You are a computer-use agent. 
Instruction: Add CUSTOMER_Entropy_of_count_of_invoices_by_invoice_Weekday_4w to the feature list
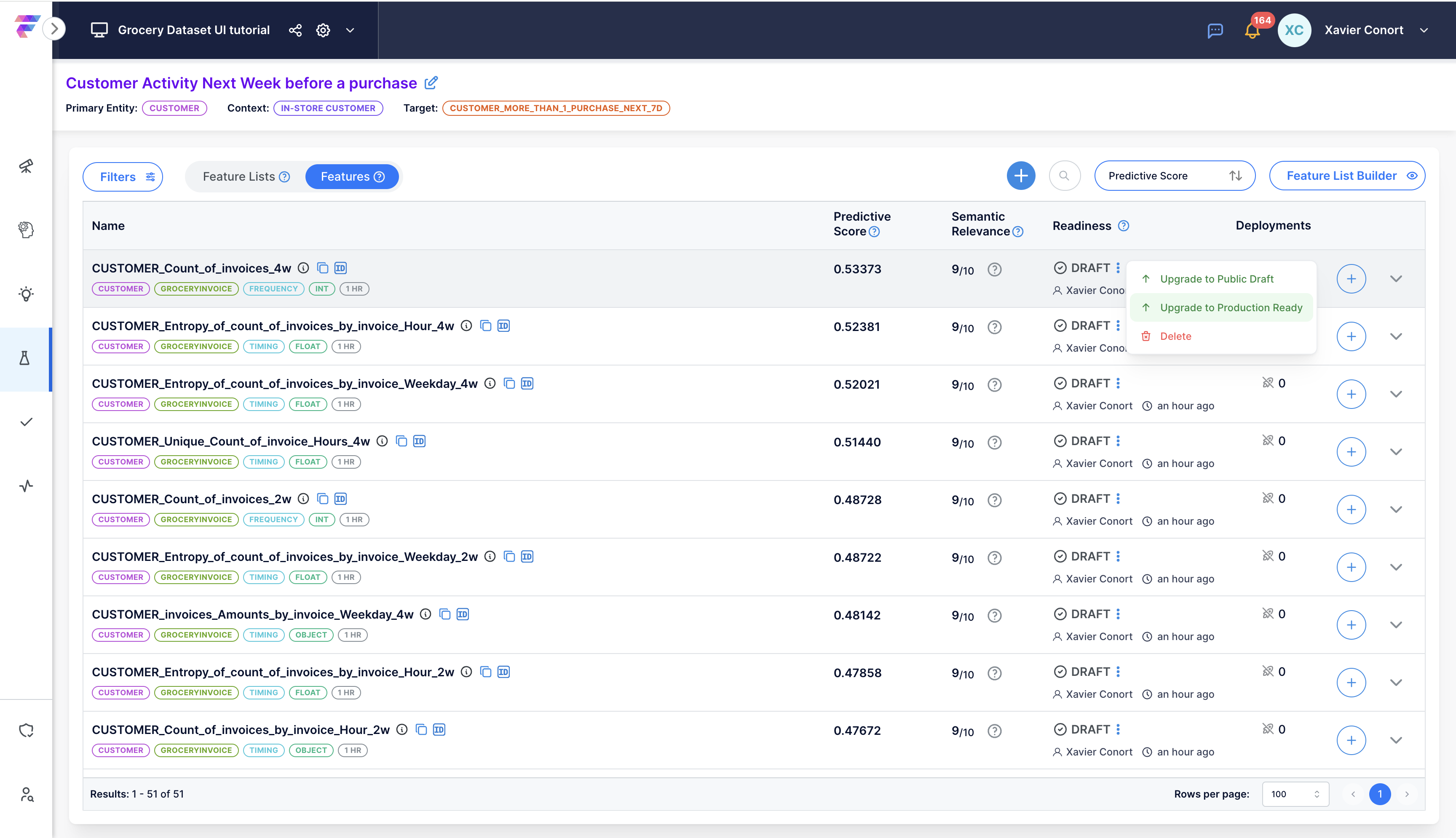1351,394
